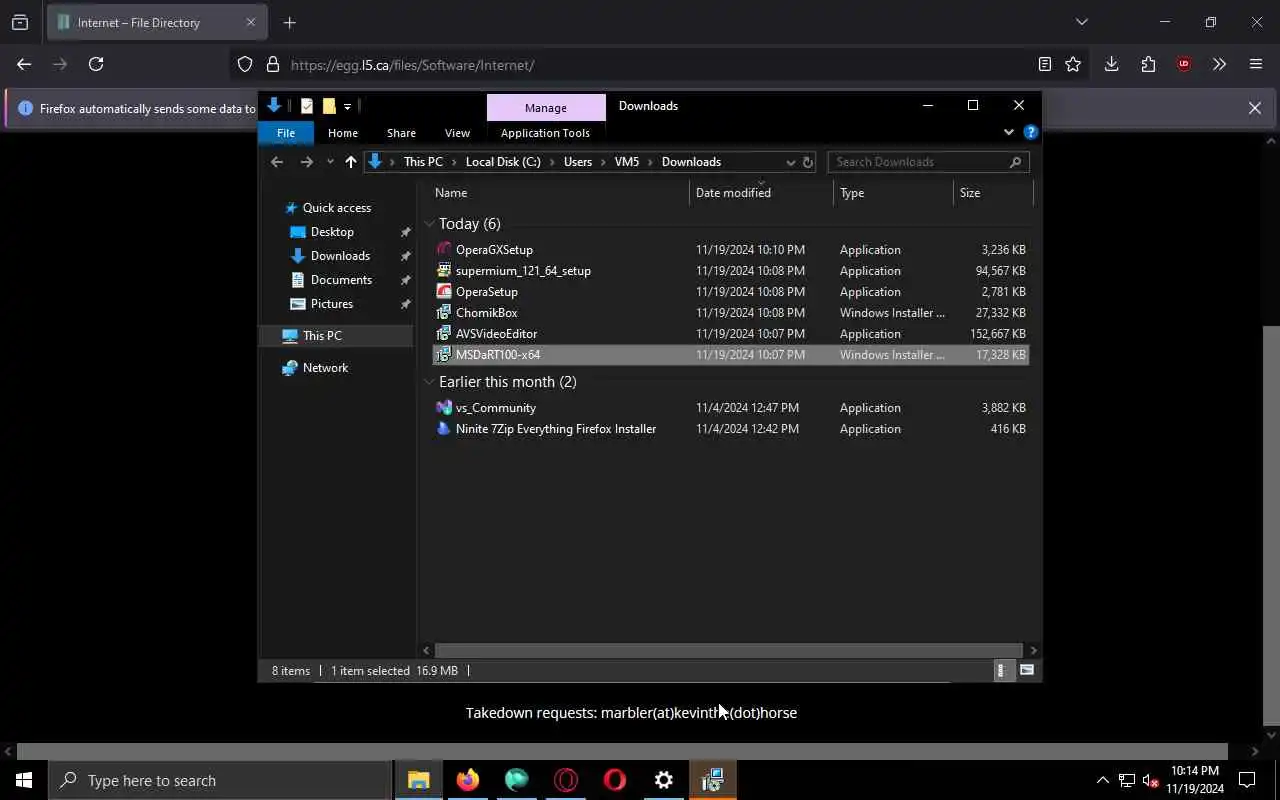Open the View ribbon tab

pyautogui.click(x=457, y=133)
